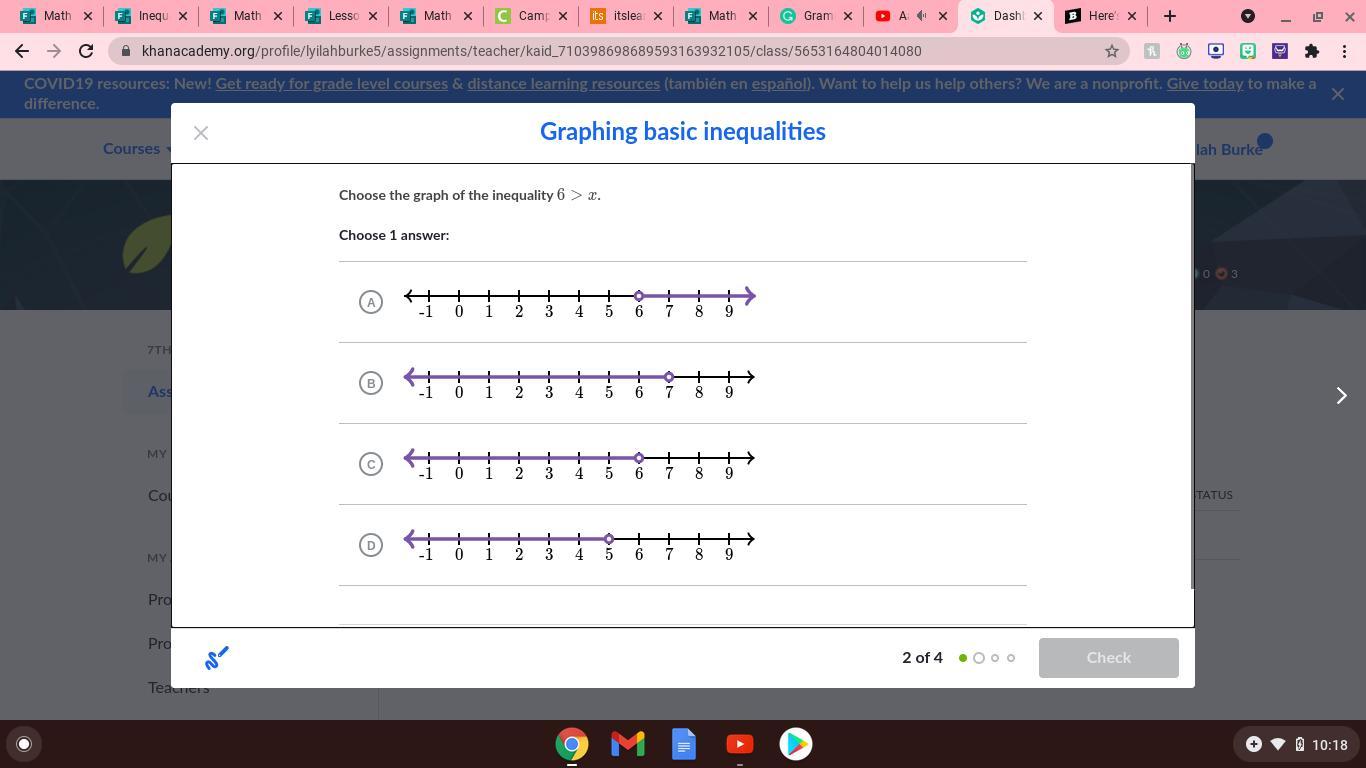Click answer A's number line graph
1366x768 pixels.
point(580,302)
